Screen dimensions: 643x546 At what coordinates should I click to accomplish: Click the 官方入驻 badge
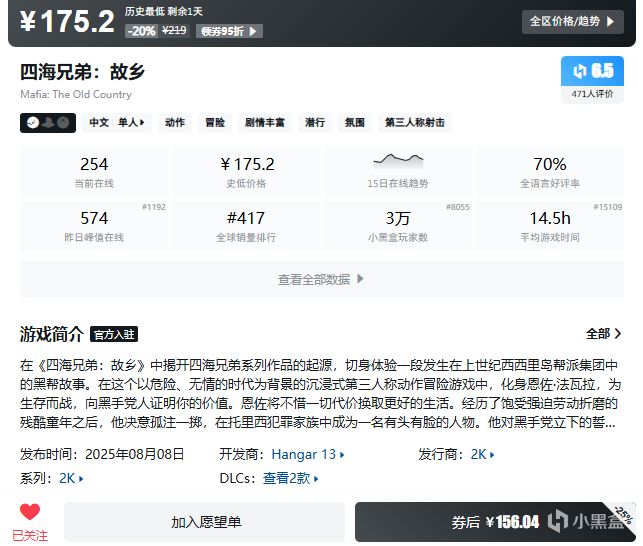[x=114, y=334]
